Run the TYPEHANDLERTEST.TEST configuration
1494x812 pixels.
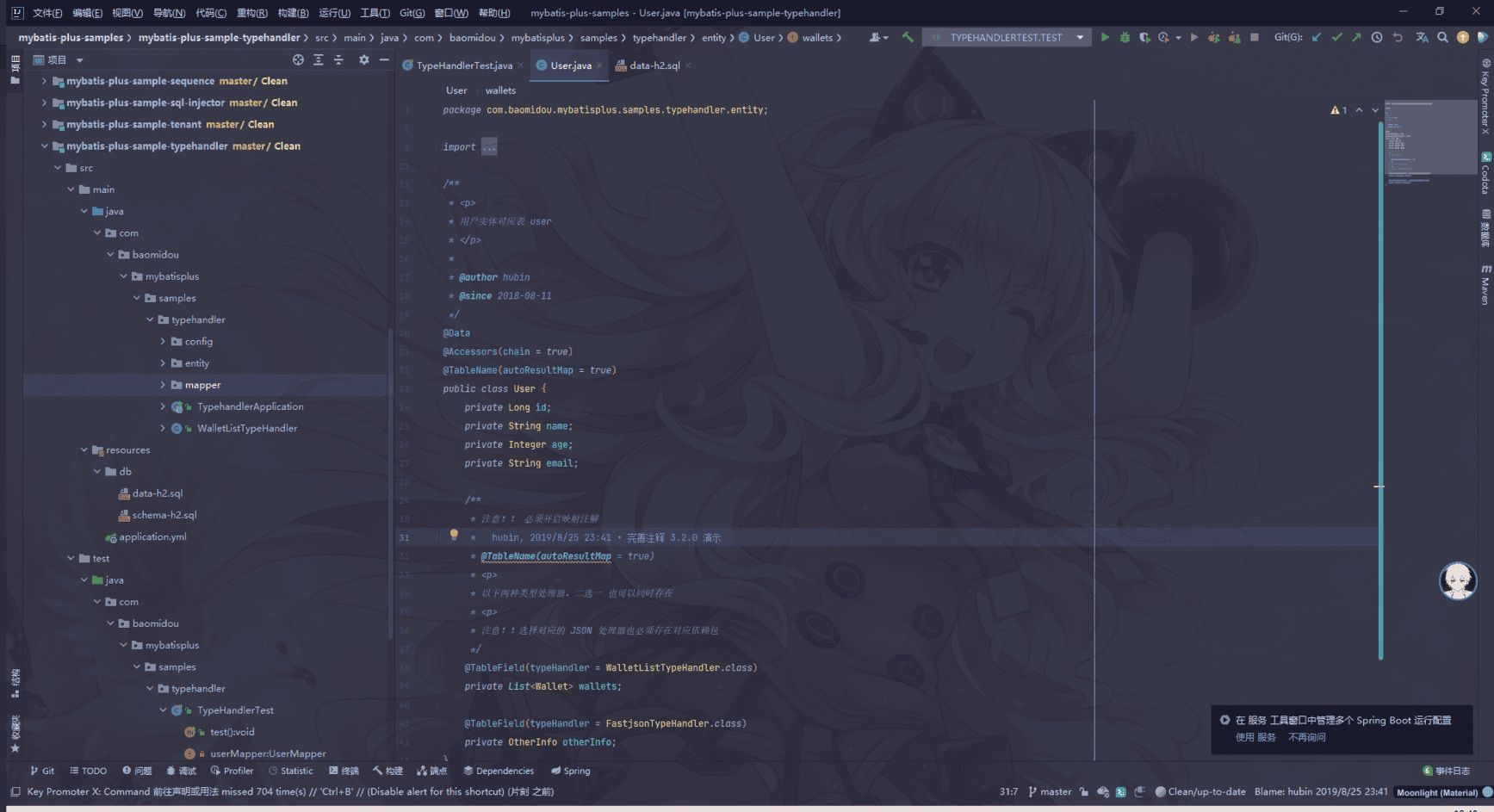[1105, 37]
